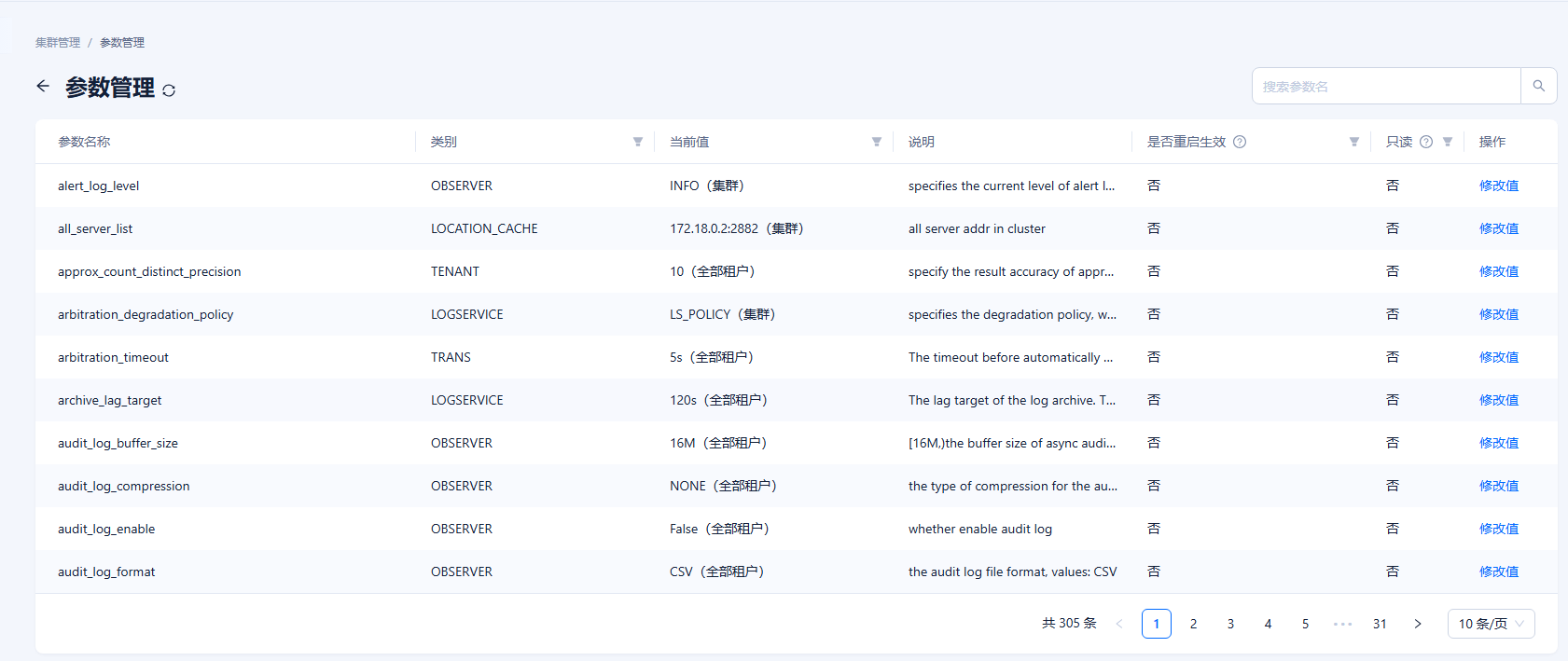Go to the next page arrow
The image size is (1568, 661).
click(1418, 624)
